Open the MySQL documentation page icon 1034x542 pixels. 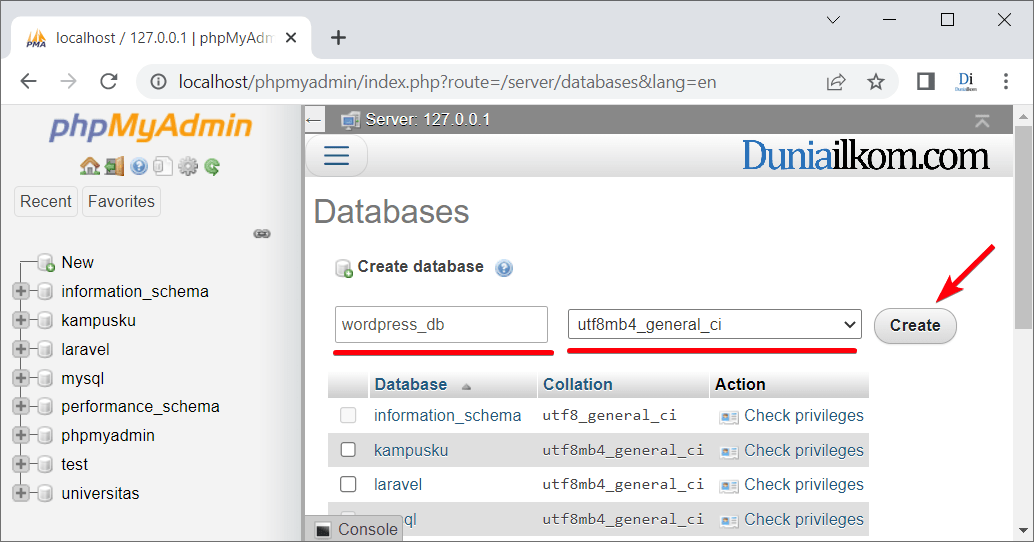(163, 166)
